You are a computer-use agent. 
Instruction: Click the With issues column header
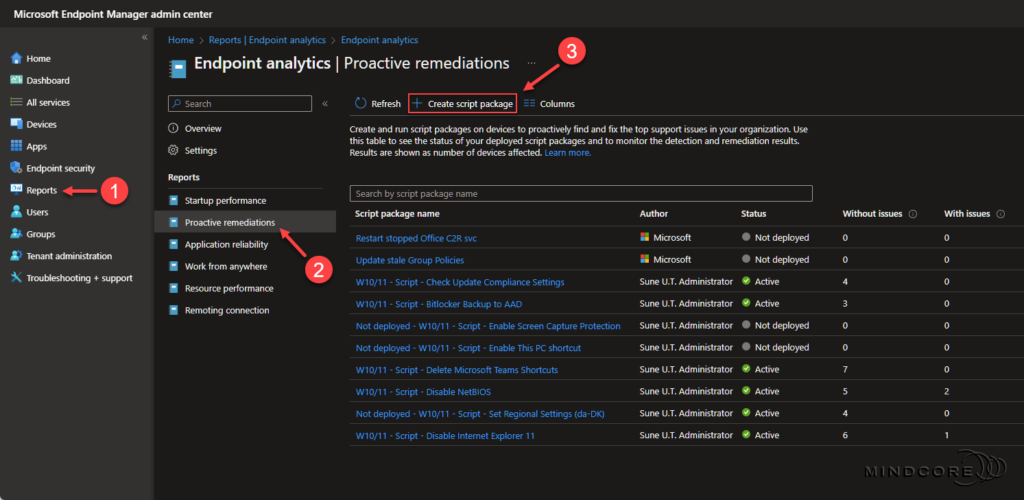point(967,214)
